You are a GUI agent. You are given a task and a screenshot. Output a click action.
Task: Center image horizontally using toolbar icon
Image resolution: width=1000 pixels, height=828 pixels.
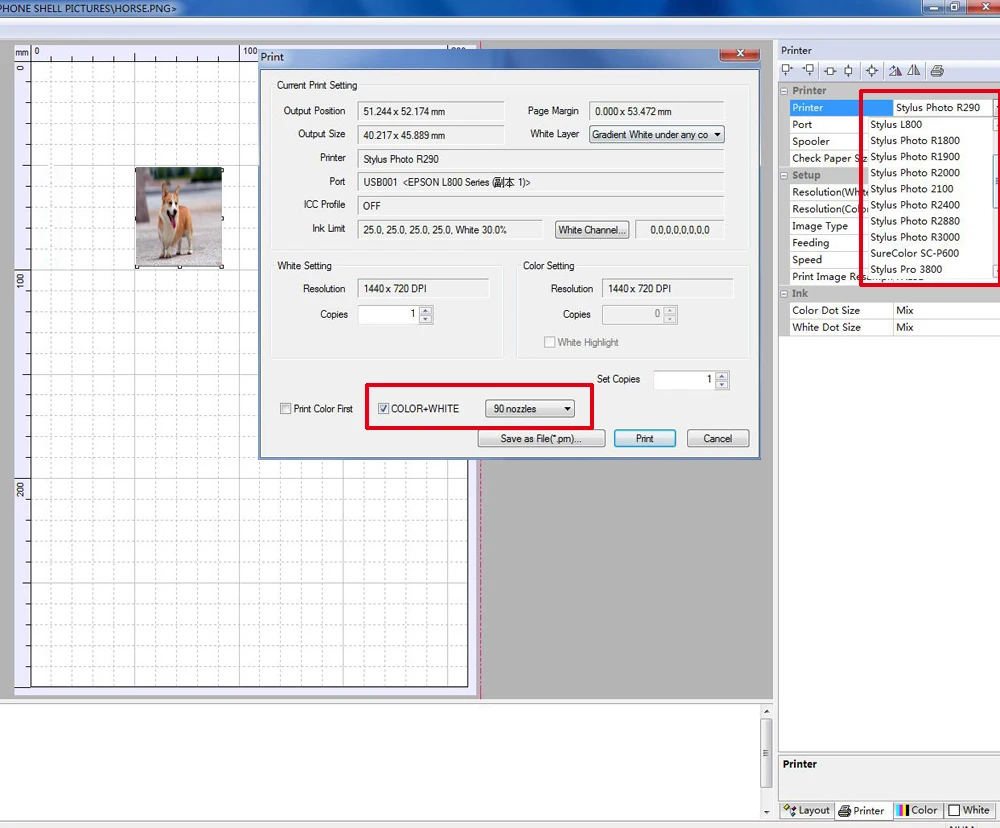[x=830, y=71]
